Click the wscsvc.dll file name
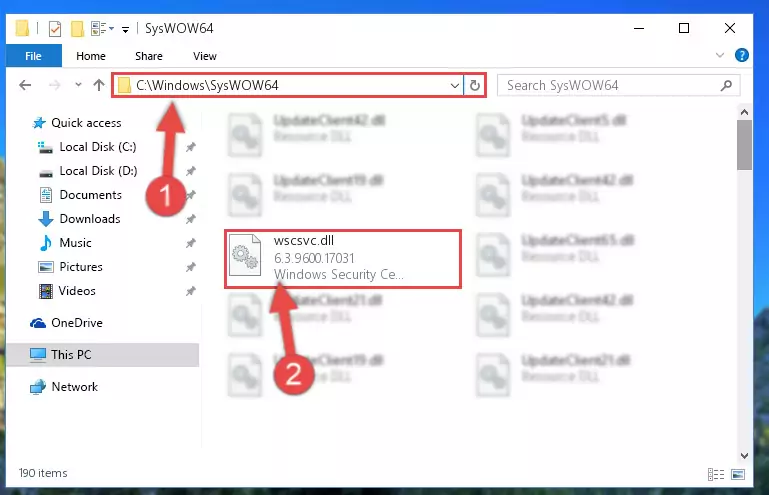Image resolution: width=769 pixels, height=495 pixels. point(304,240)
